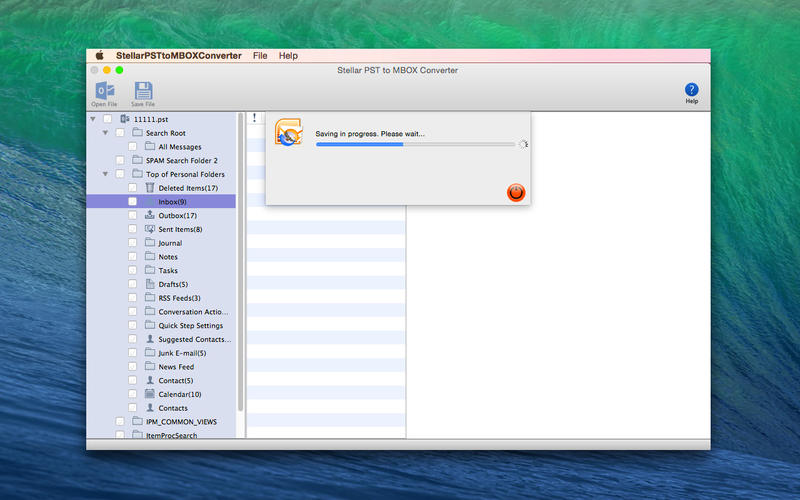Click the Suggested Contacts person icon
This screenshot has height=500, width=800.
tap(150, 339)
